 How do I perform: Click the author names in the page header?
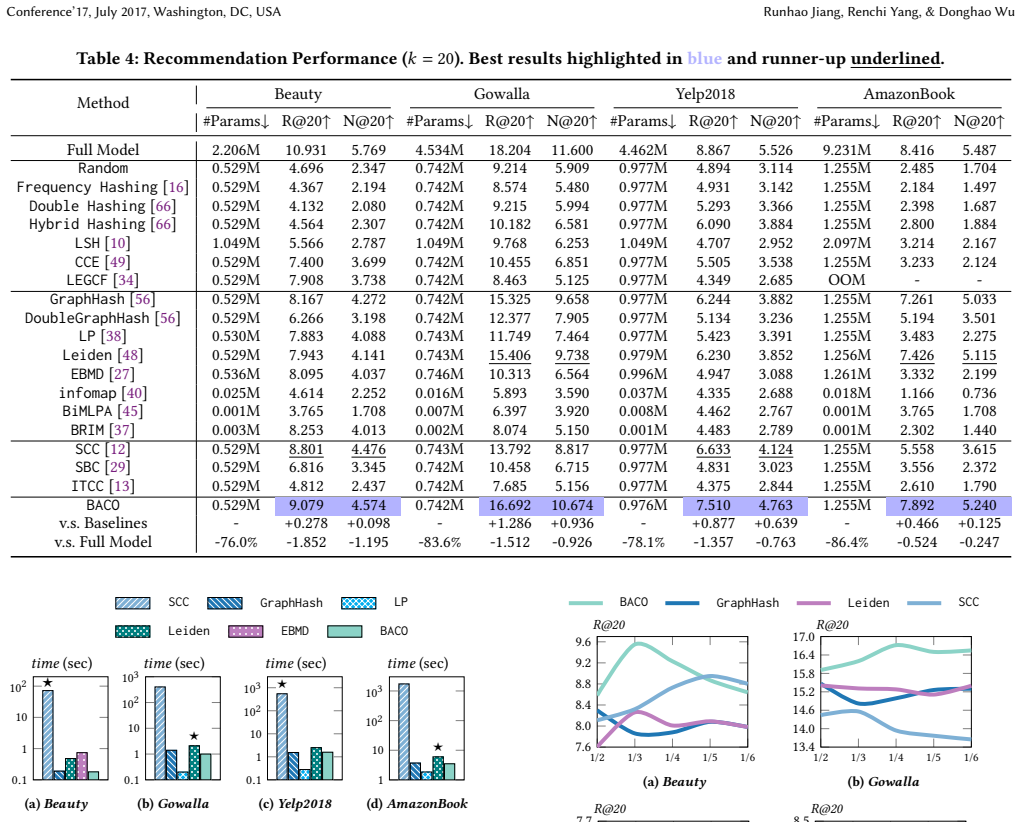tap(888, 12)
